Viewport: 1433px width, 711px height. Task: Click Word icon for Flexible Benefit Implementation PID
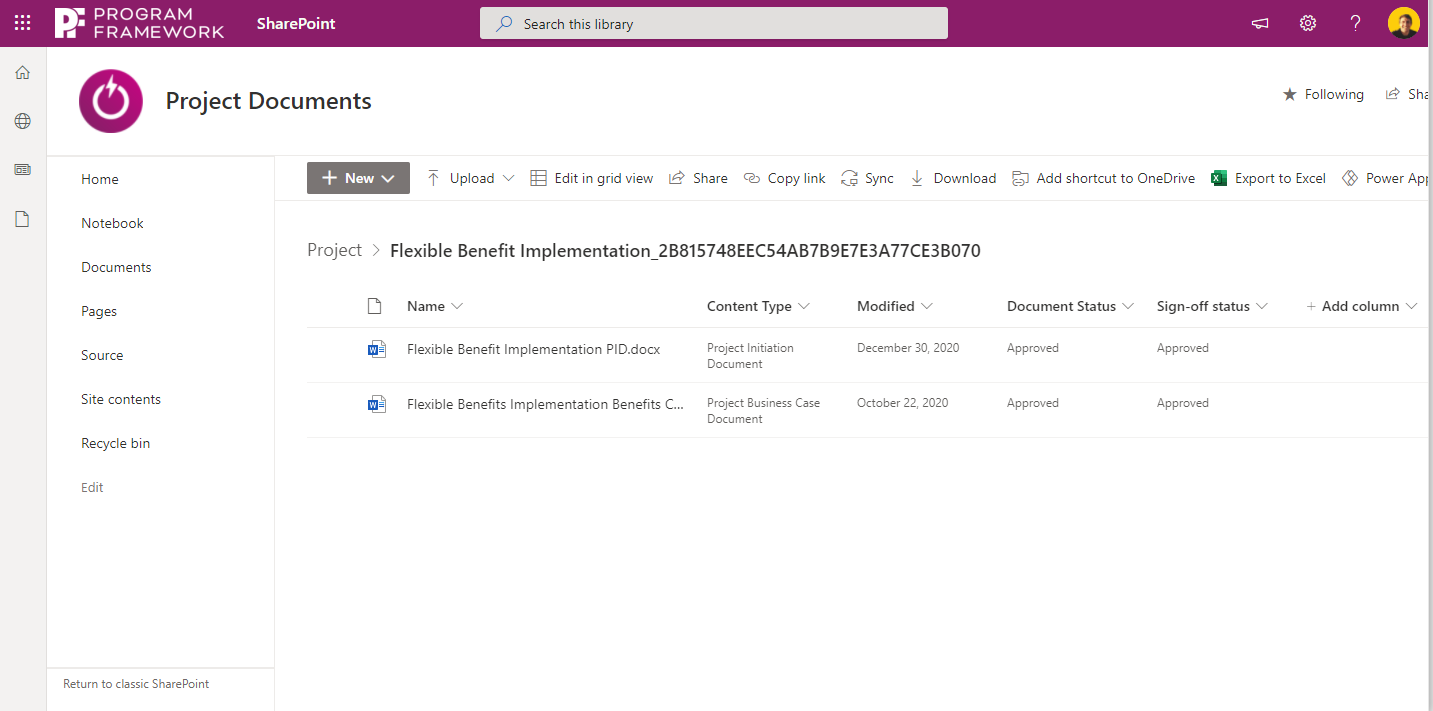[x=377, y=349]
